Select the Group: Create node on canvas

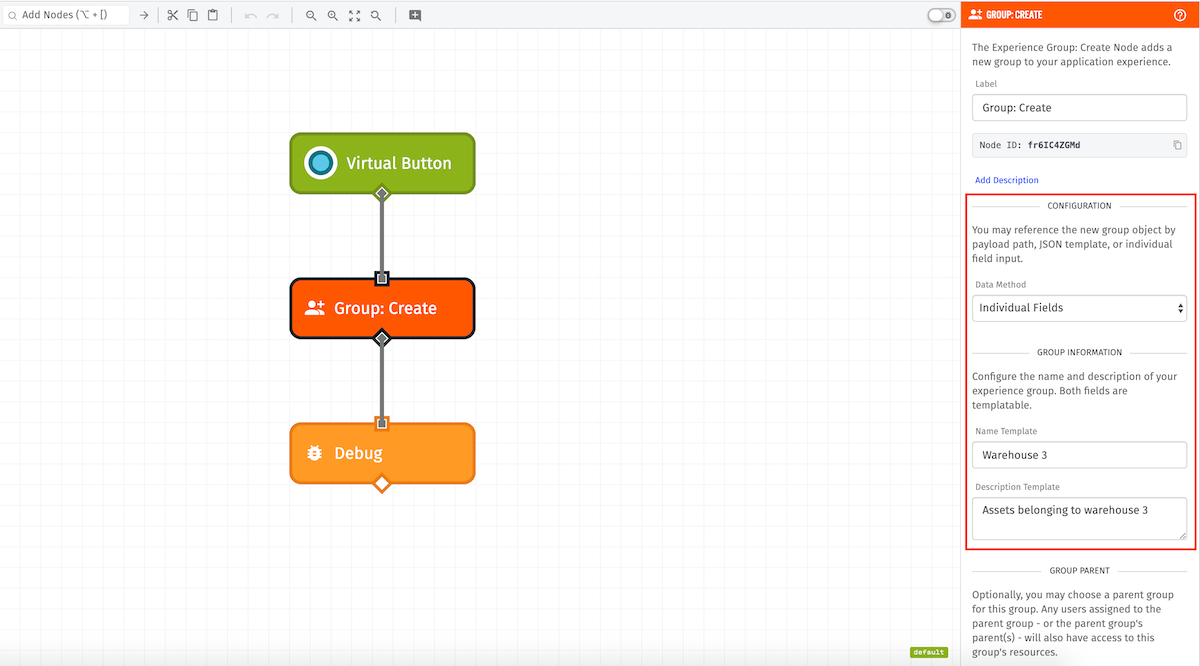click(x=382, y=308)
